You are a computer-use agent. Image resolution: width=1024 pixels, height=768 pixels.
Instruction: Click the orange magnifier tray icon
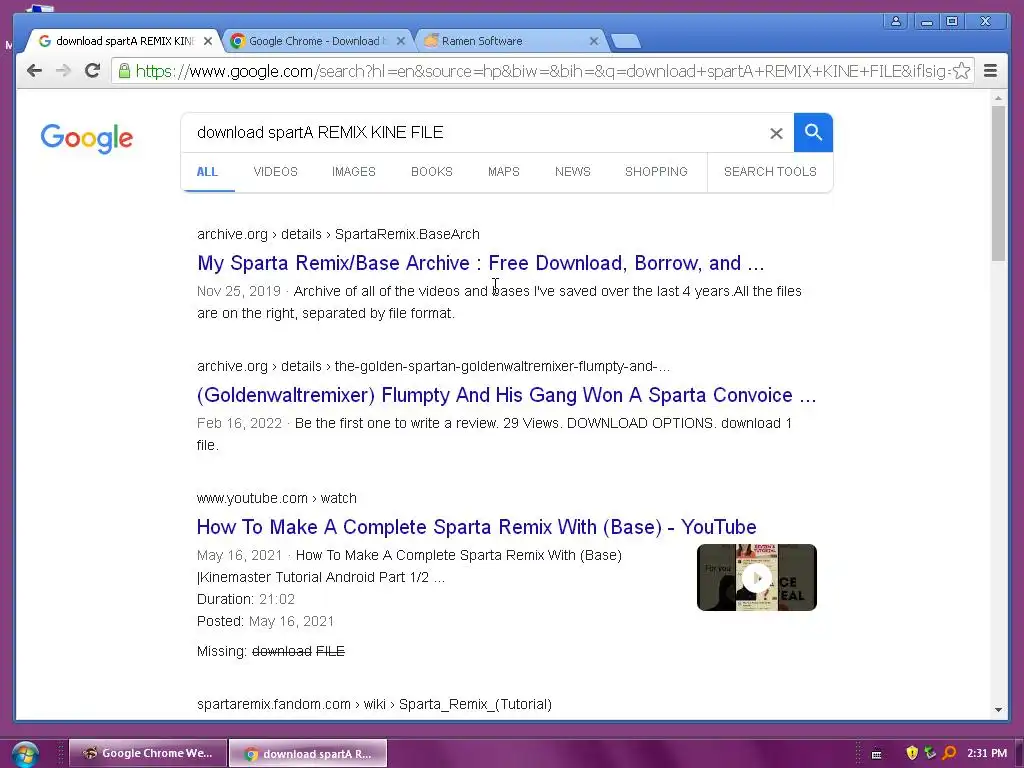coord(949,753)
